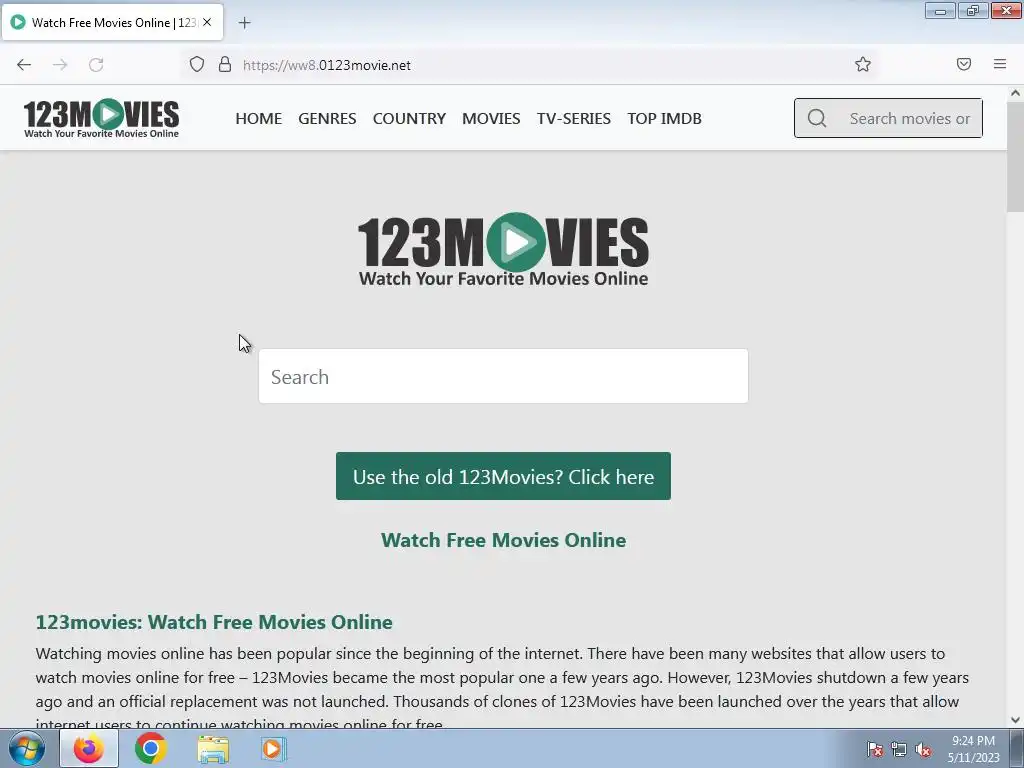This screenshot has width=1024, height=768.
Task: Click the magnifier icon in header search
Action: [816, 118]
